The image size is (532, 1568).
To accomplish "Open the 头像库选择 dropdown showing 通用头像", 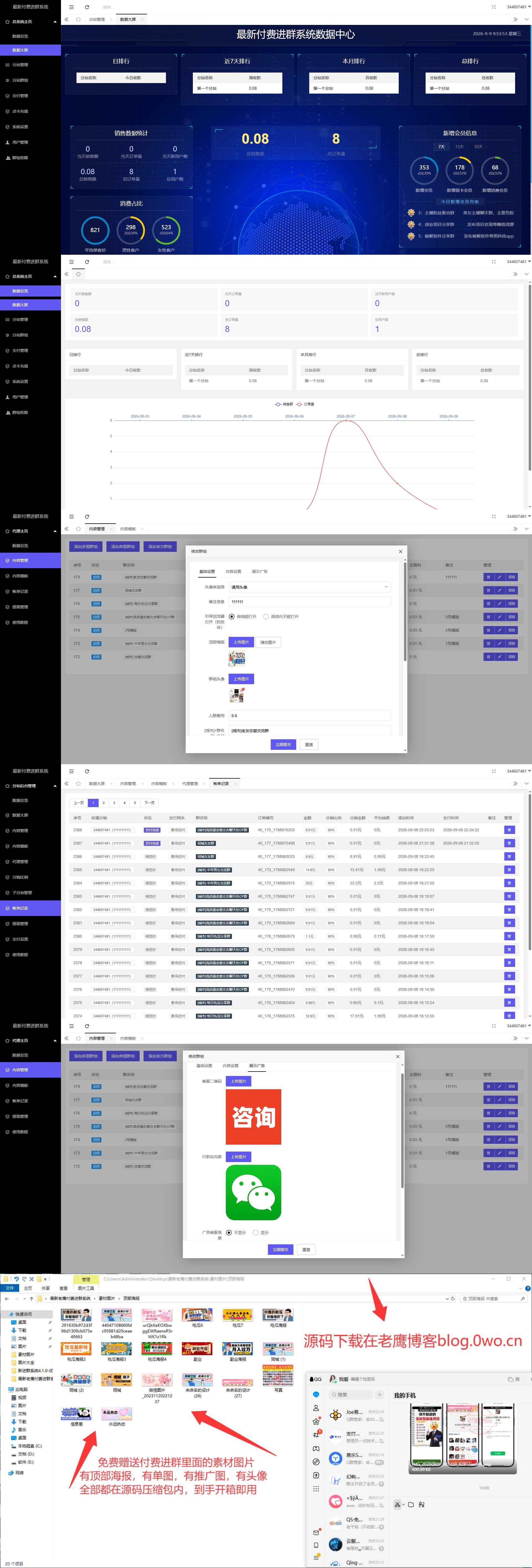I will click(309, 587).
